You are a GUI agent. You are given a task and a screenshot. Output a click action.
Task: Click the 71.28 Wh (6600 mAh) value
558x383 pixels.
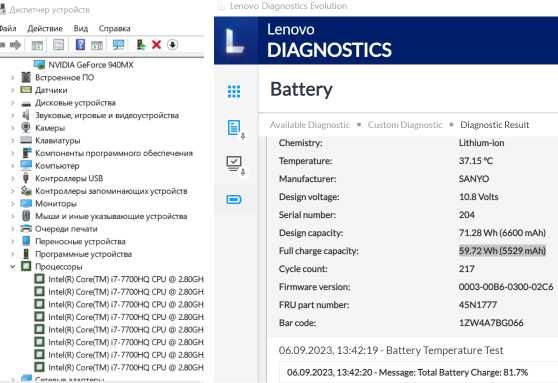click(502, 233)
